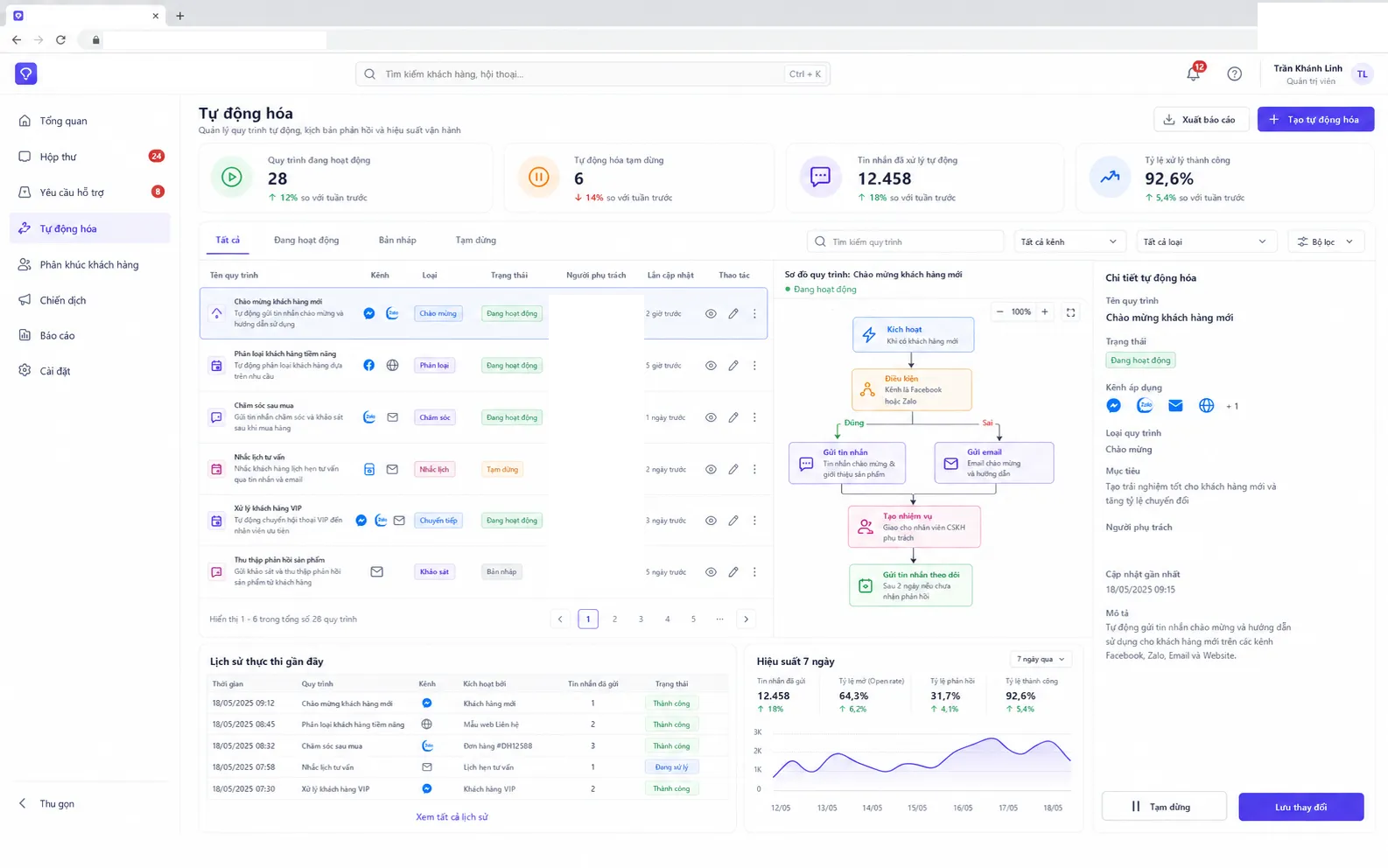
Task: Select the Kích hoạt trigger node
Action: (913, 334)
